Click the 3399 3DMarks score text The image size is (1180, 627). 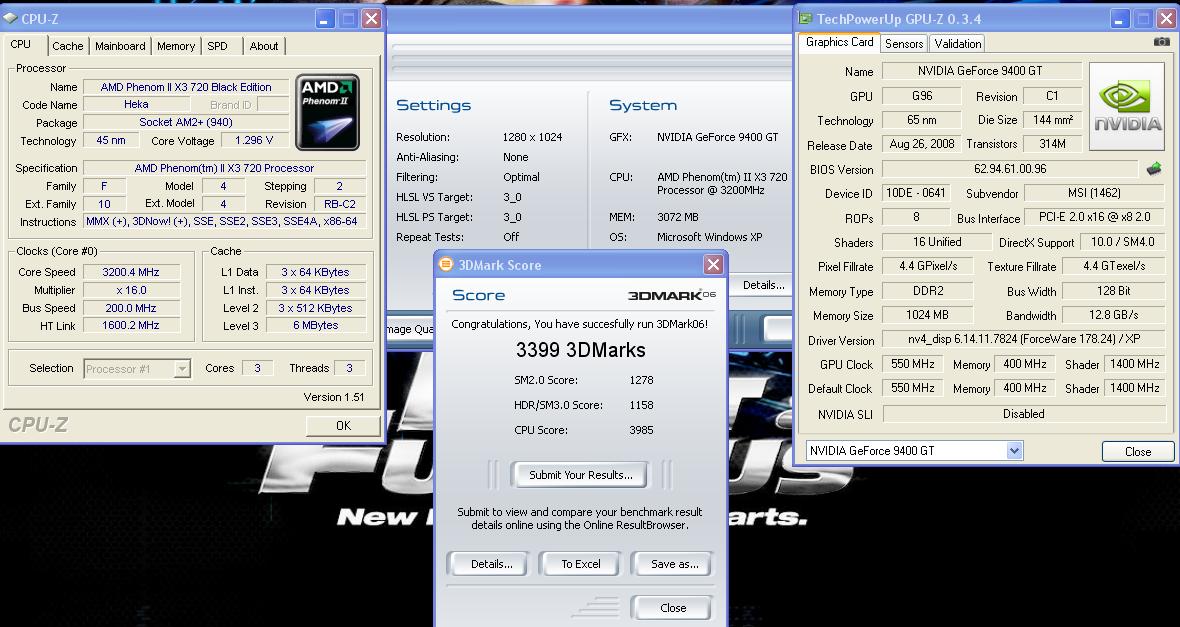point(580,350)
